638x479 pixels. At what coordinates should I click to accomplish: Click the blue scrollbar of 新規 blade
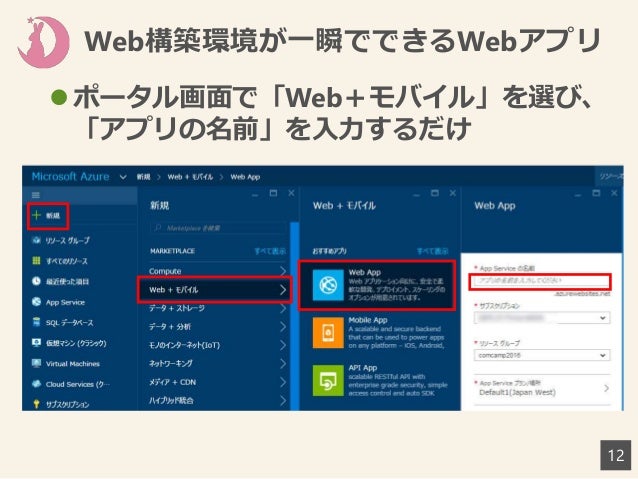pos(295,316)
